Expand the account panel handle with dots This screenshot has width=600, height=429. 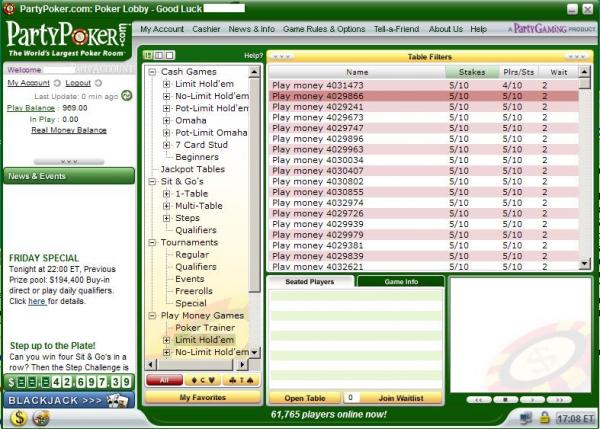(x=69, y=161)
